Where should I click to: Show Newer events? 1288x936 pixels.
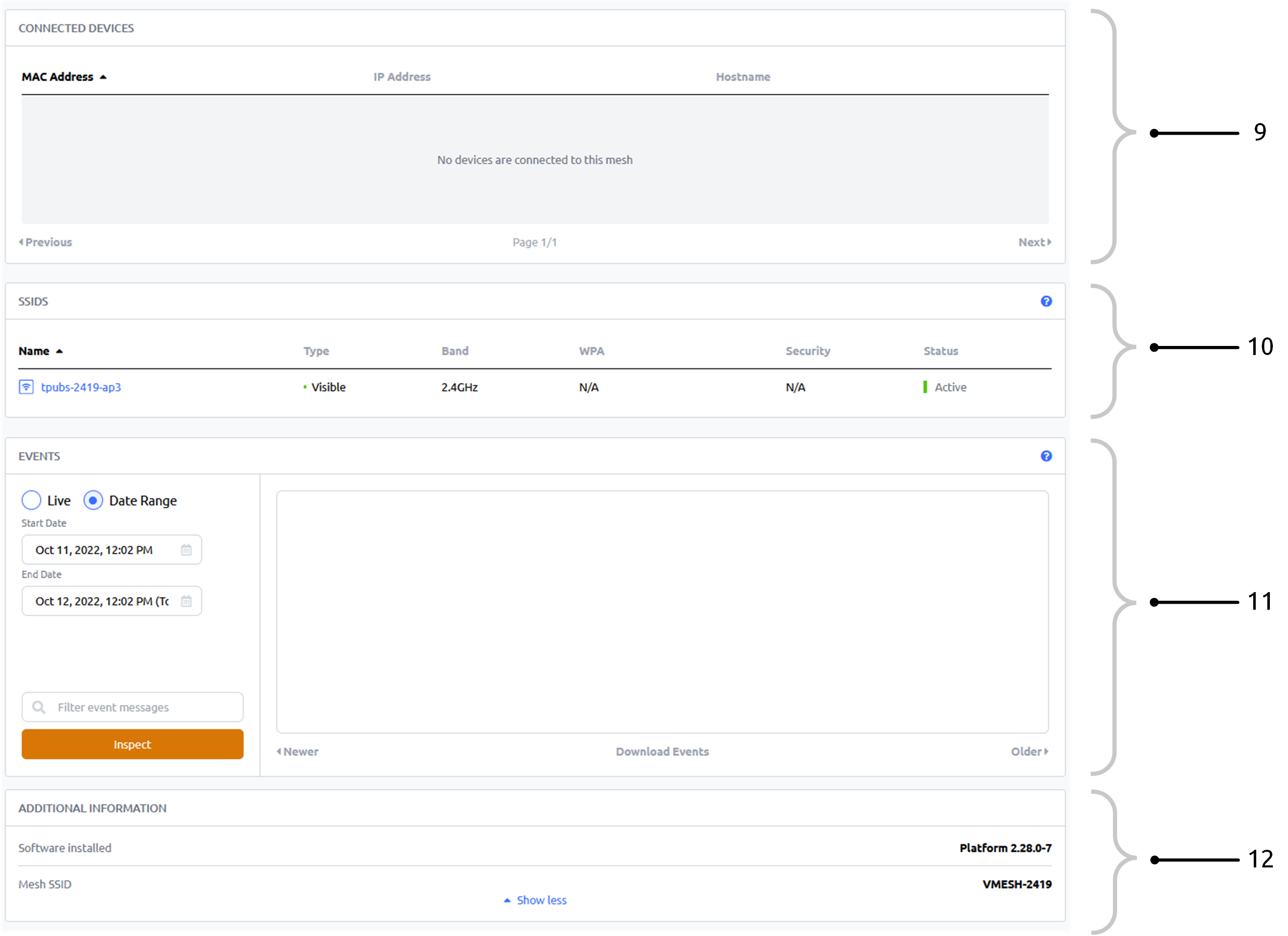coord(297,751)
